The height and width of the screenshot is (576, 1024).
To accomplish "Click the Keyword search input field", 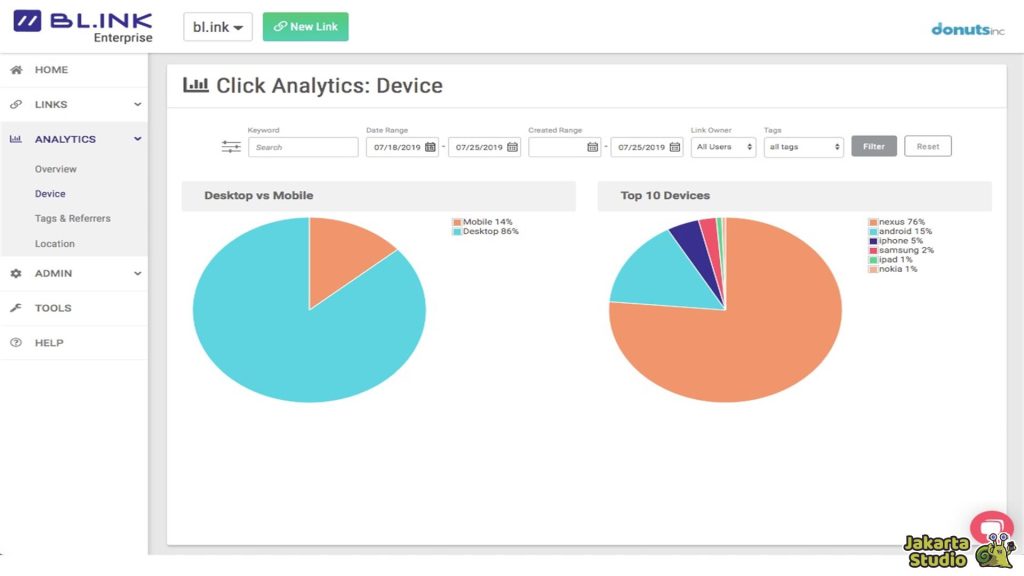I will pos(303,147).
